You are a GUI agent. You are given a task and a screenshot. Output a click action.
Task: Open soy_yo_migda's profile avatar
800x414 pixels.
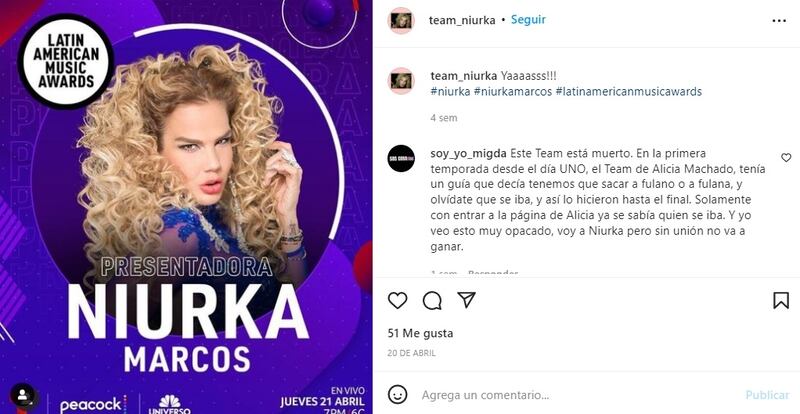pos(401,158)
